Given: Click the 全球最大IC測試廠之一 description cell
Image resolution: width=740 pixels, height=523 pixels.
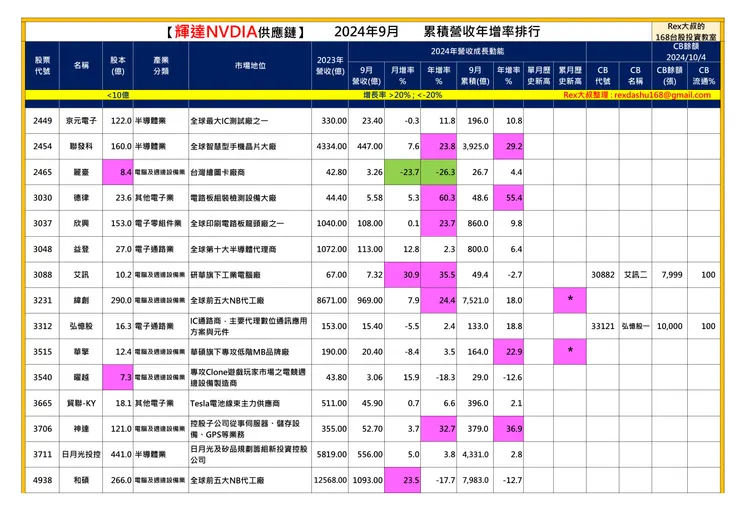Looking at the screenshot, I should click(x=250, y=121).
